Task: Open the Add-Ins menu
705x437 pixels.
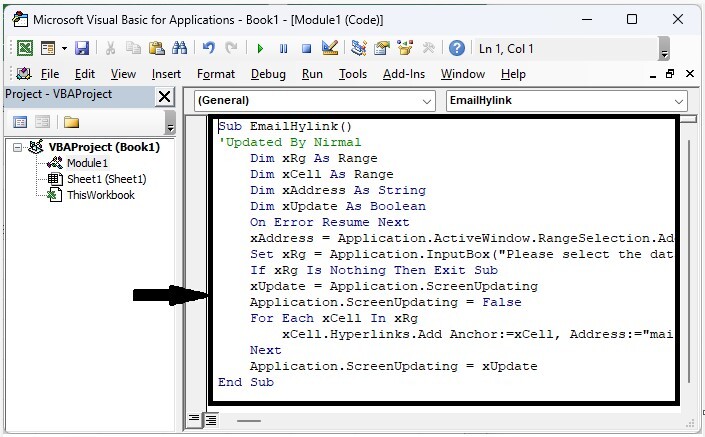Action: 404,74
